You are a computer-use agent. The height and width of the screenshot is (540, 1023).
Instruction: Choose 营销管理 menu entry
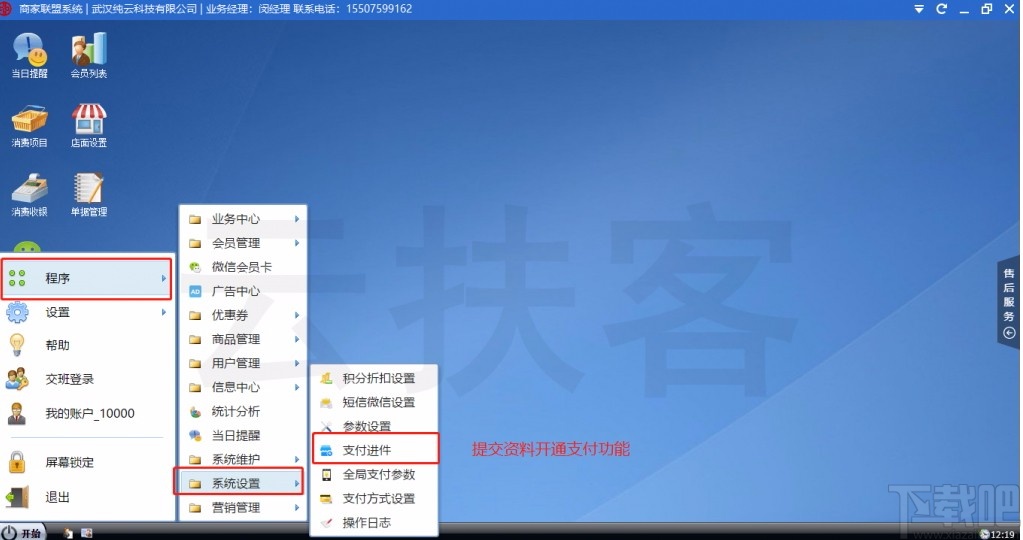pyautogui.click(x=243, y=507)
